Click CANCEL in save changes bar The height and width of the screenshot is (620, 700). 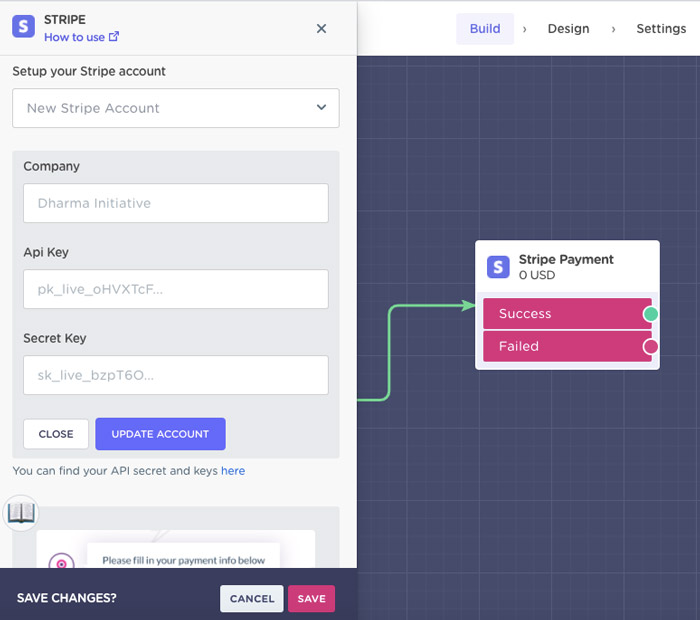point(252,599)
